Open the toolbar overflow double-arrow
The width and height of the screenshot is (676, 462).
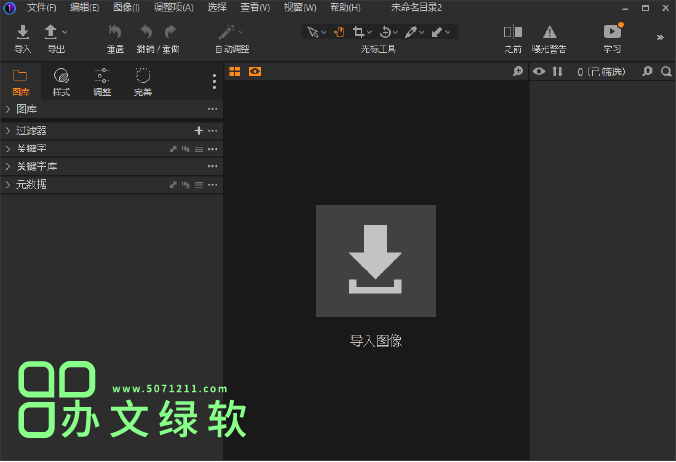(x=660, y=37)
